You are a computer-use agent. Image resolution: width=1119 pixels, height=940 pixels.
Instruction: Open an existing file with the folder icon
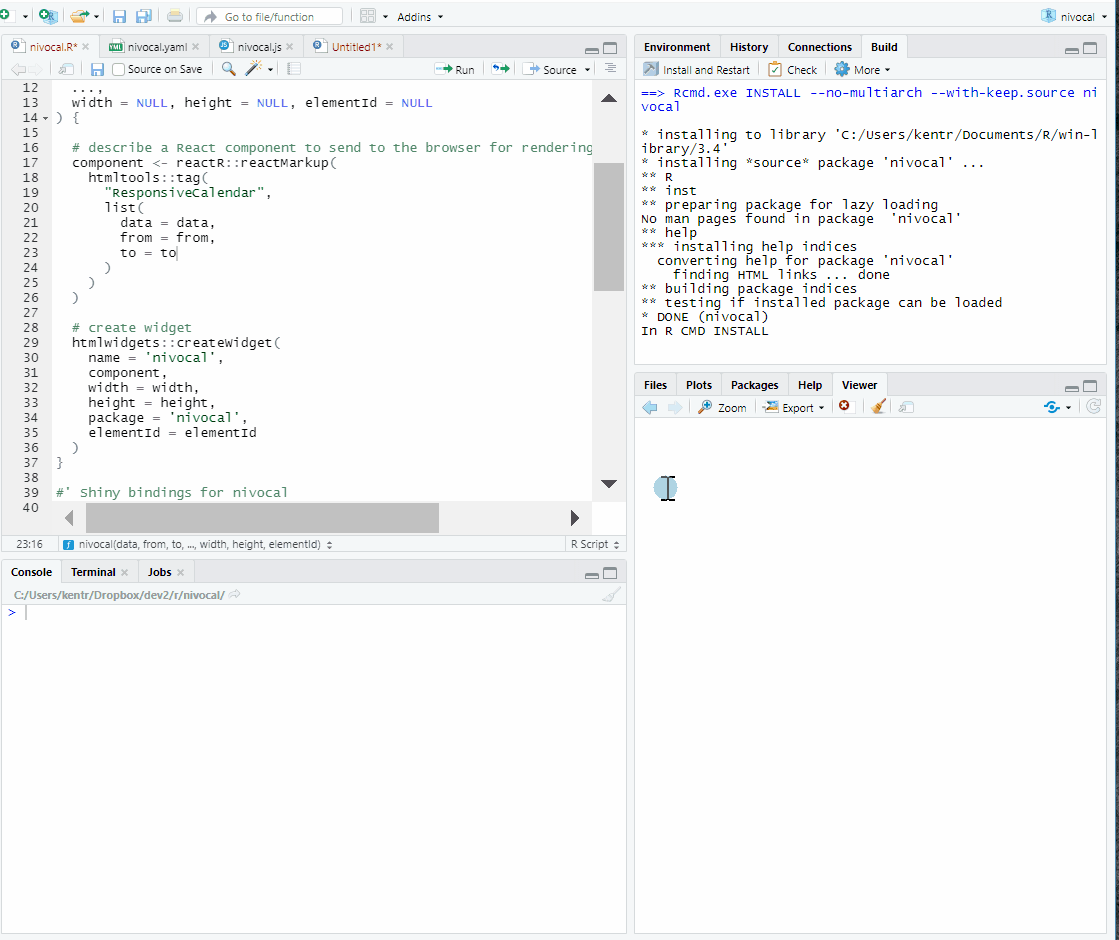[x=79, y=16]
